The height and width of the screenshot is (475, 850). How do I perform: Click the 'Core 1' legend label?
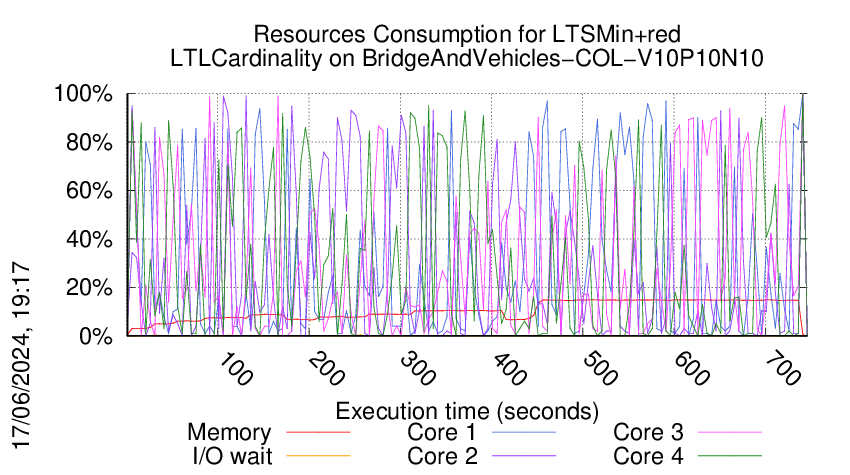click(441, 433)
